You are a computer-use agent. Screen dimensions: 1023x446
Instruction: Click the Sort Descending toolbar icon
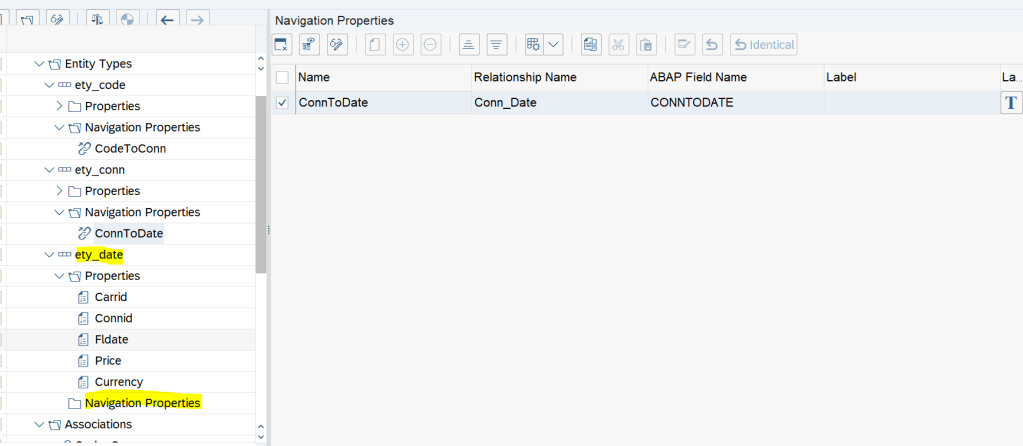coord(496,44)
